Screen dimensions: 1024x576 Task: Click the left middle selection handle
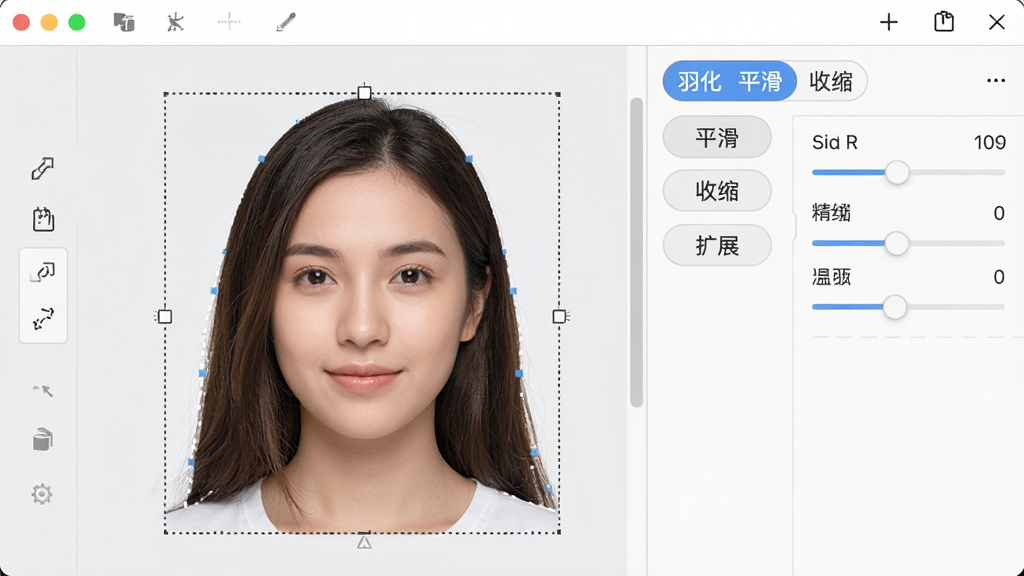pyautogui.click(x=165, y=317)
